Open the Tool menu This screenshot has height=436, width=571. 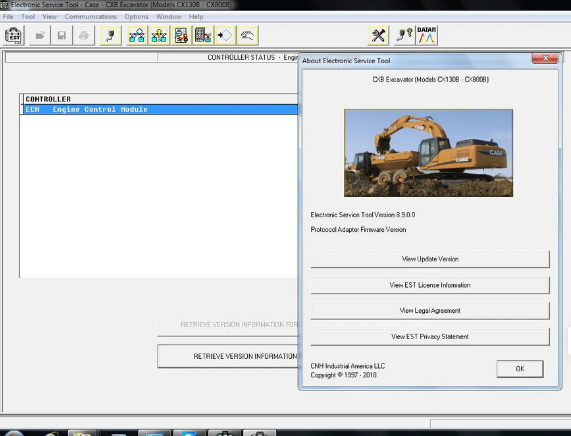pos(28,17)
